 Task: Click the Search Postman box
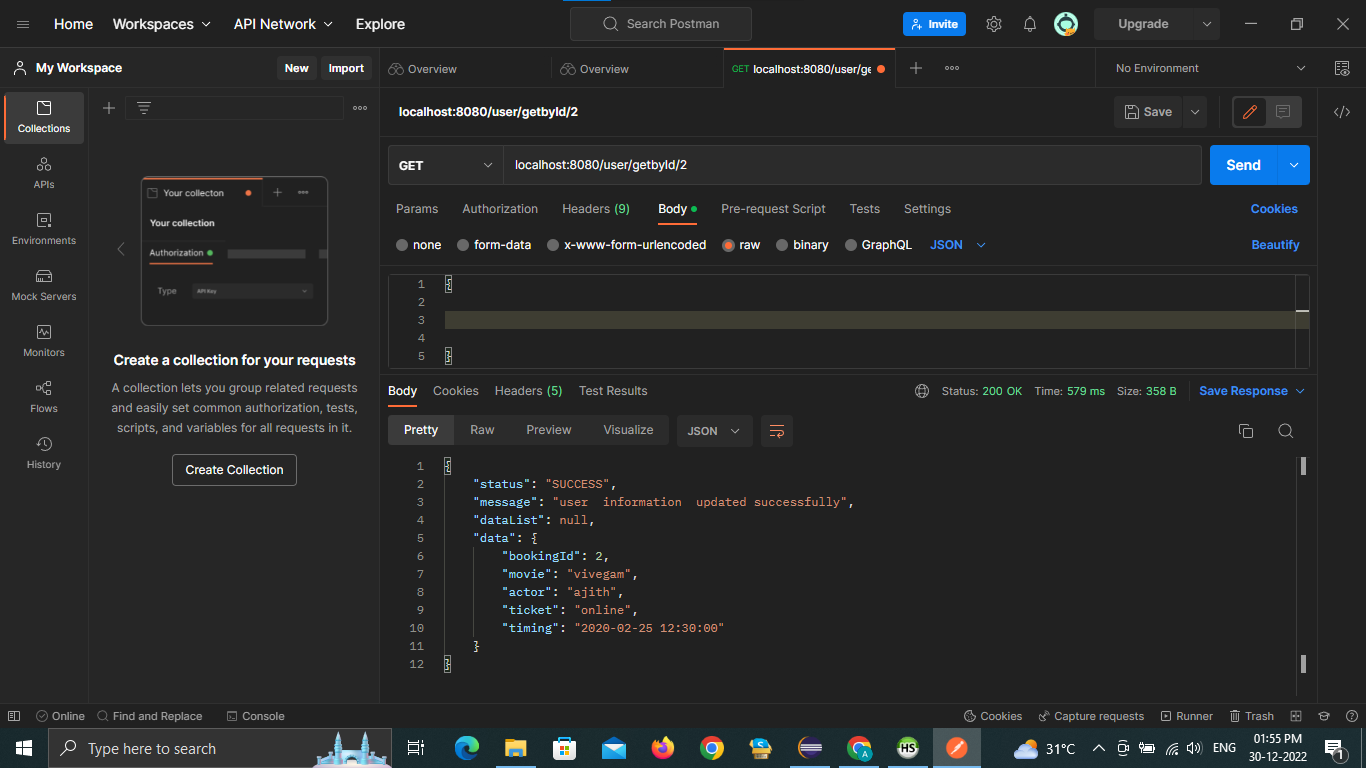click(x=660, y=24)
